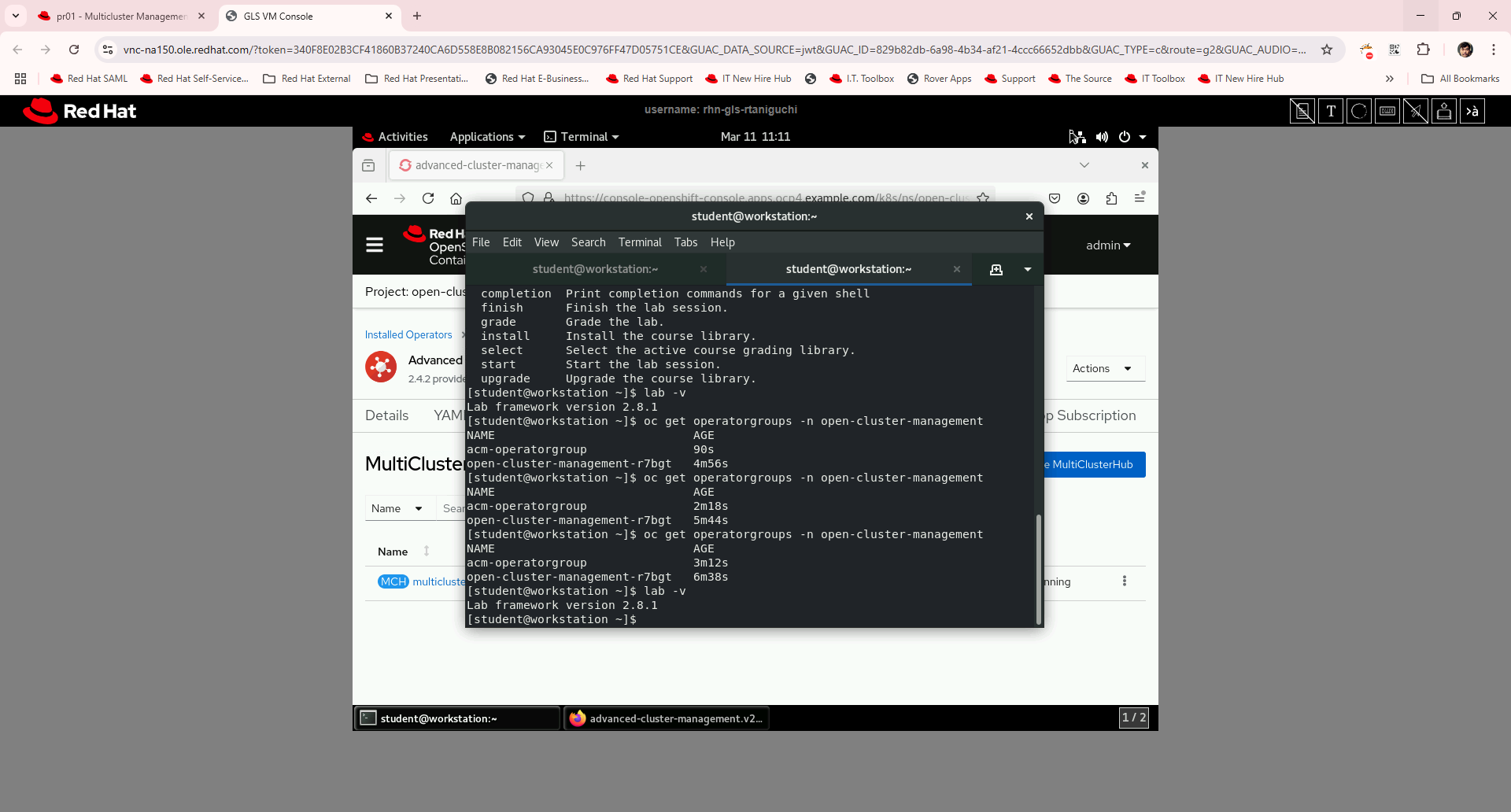Viewport: 1511px width, 812px height.
Task: Open The Source bookmark
Action: tap(1080, 79)
